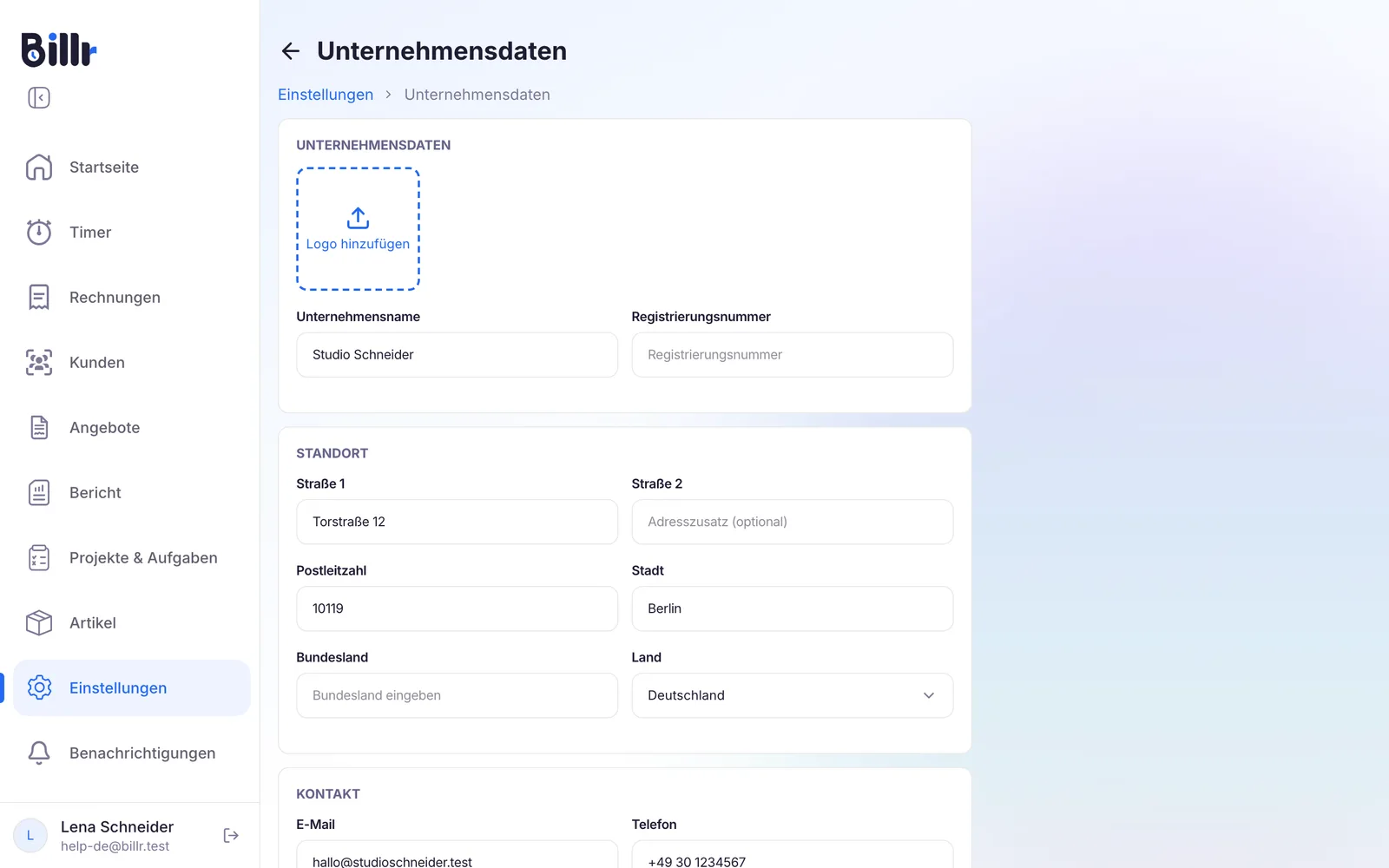The image size is (1389, 868).
Task: Follow the Einstellungen breadcrumb link
Action: 326,95
